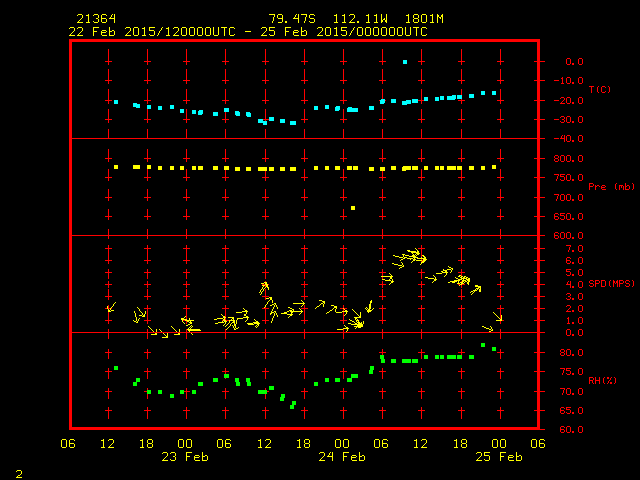Select the 24 Feb date label

coord(341,456)
